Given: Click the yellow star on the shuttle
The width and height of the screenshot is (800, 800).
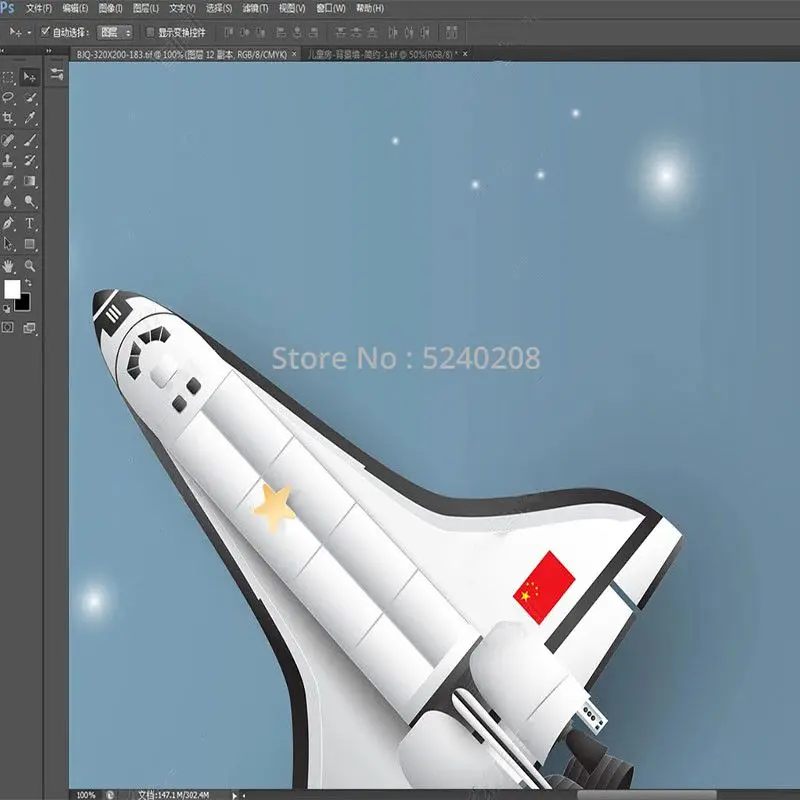Looking at the screenshot, I should point(274,507).
